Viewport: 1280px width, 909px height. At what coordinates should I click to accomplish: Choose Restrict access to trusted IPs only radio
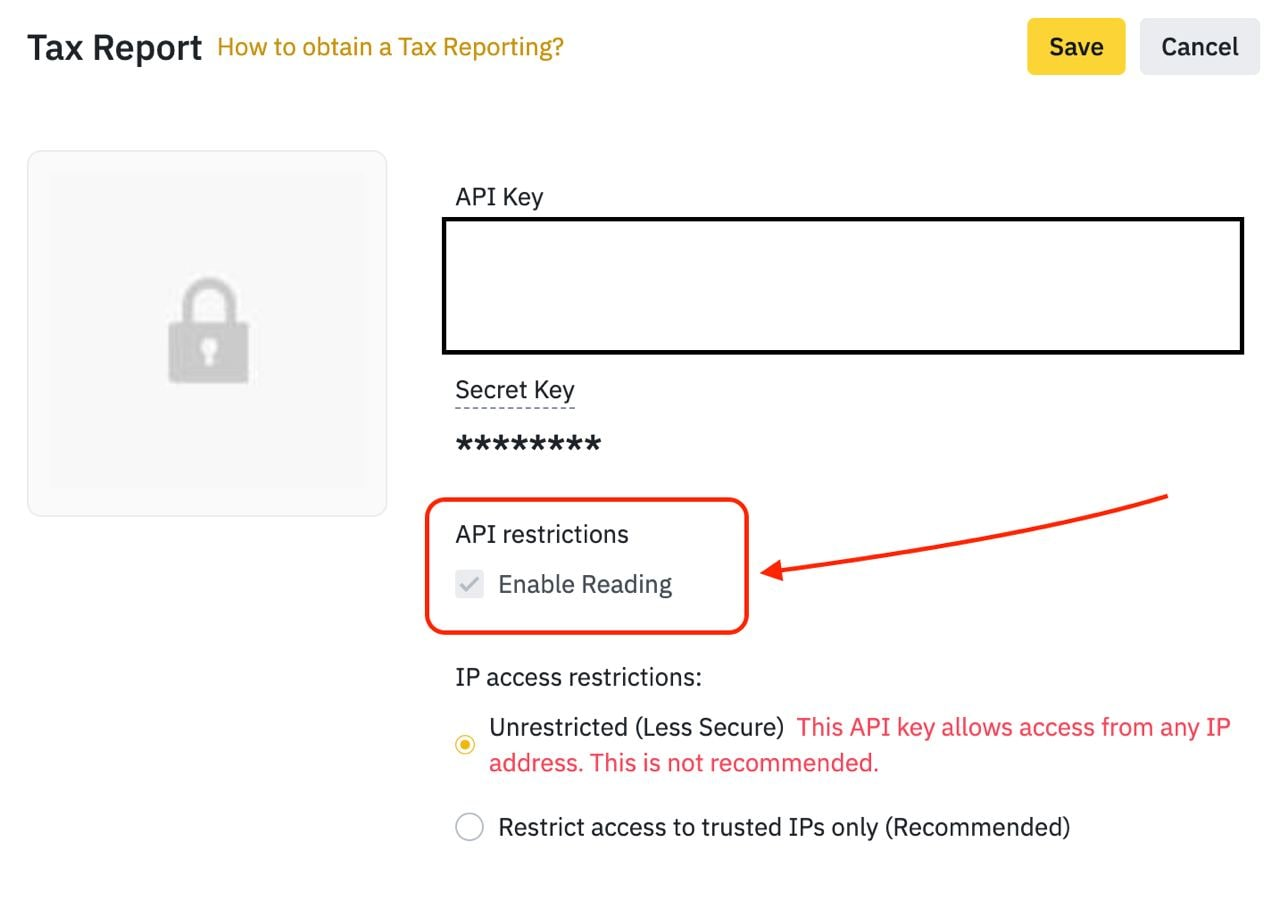[469, 827]
